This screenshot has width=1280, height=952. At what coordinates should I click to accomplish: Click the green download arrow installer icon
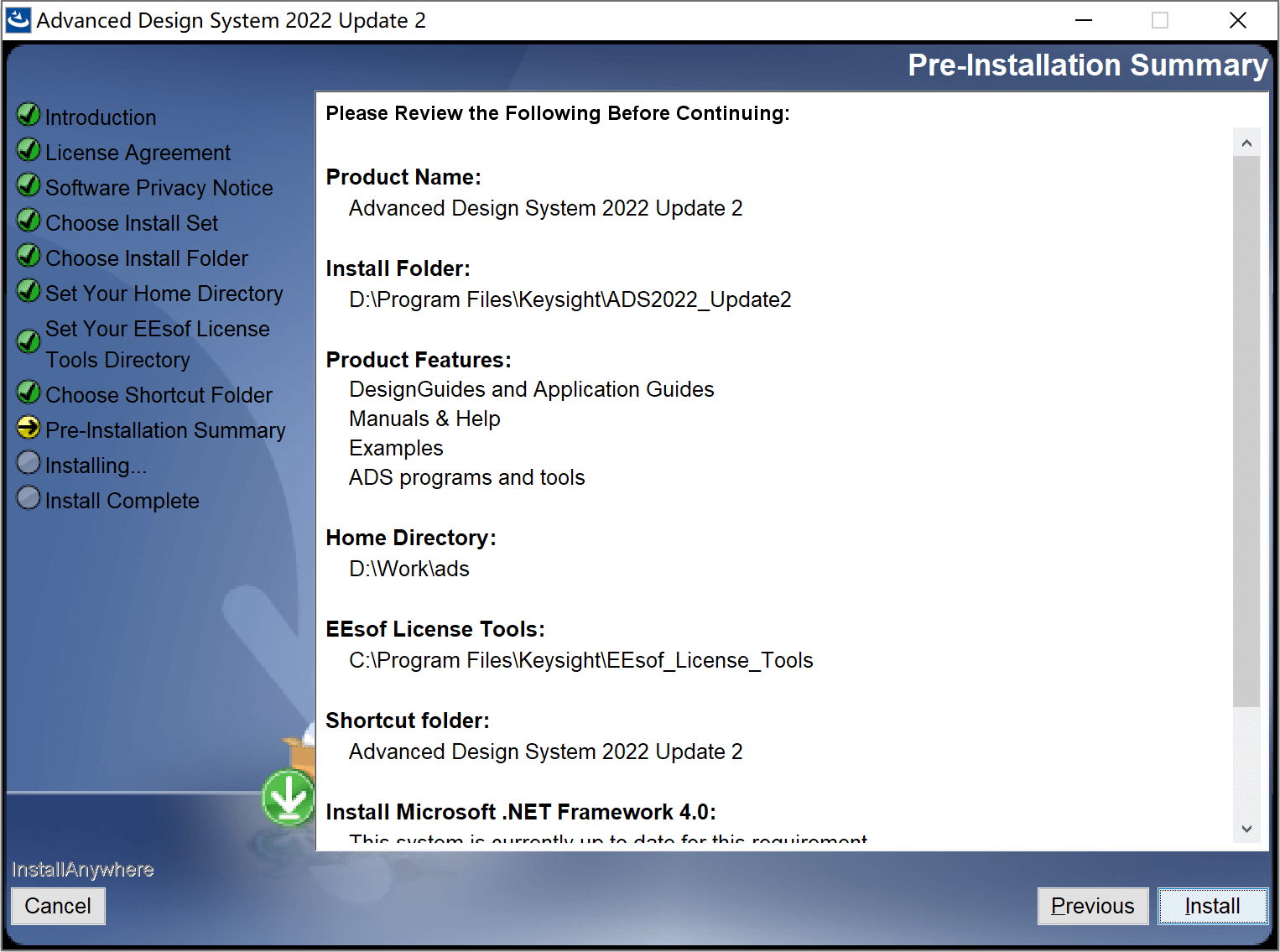[x=289, y=798]
